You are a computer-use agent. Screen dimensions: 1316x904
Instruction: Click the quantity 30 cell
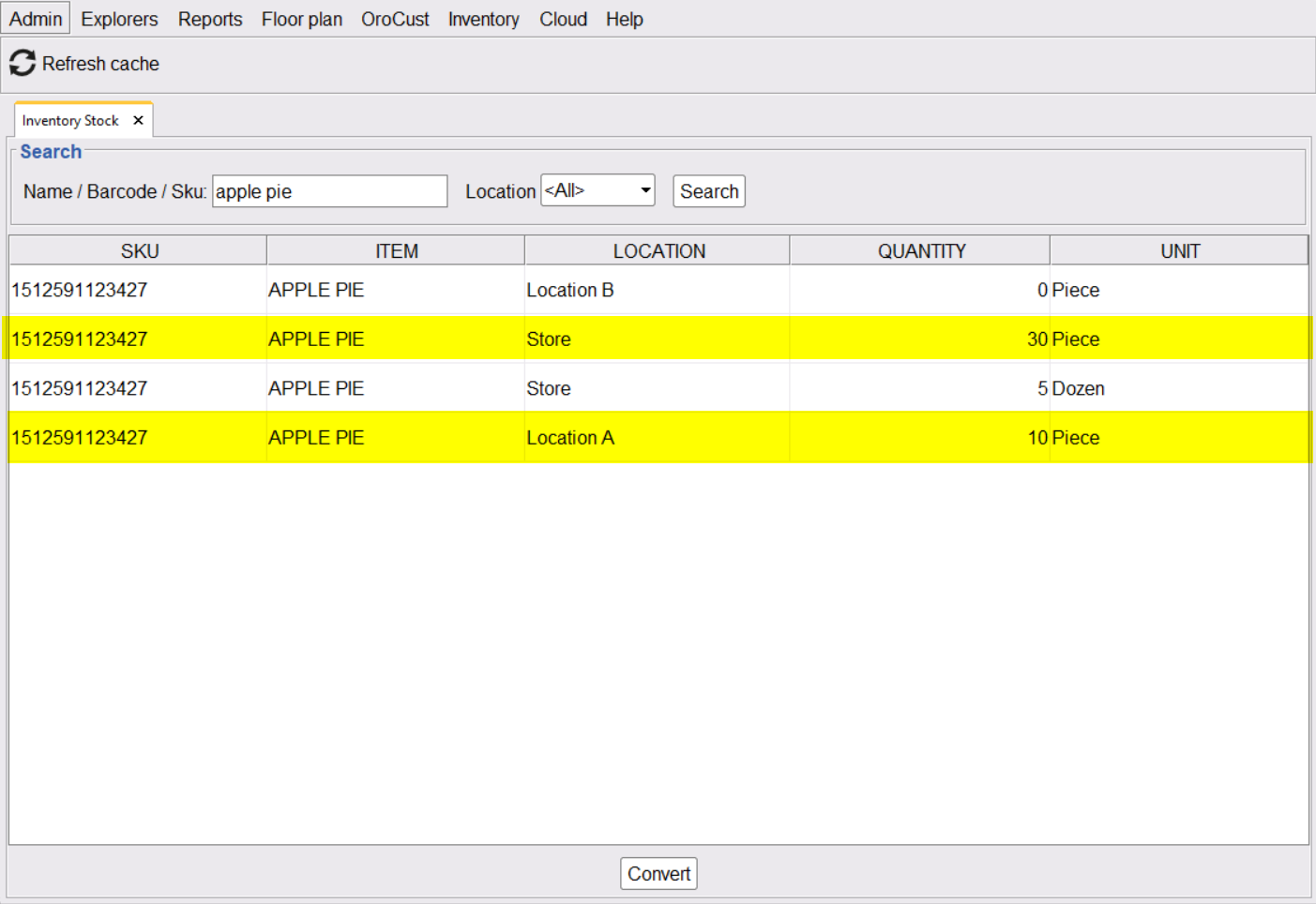(920, 339)
